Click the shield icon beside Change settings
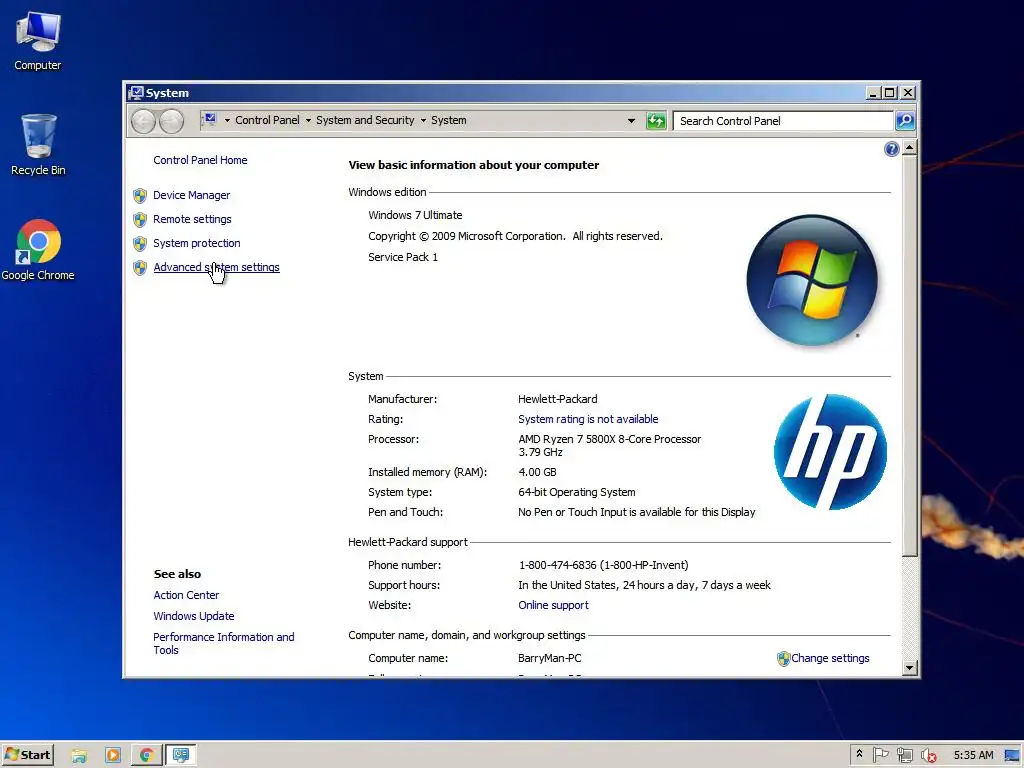This screenshot has width=1024, height=768. tap(784, 658)
